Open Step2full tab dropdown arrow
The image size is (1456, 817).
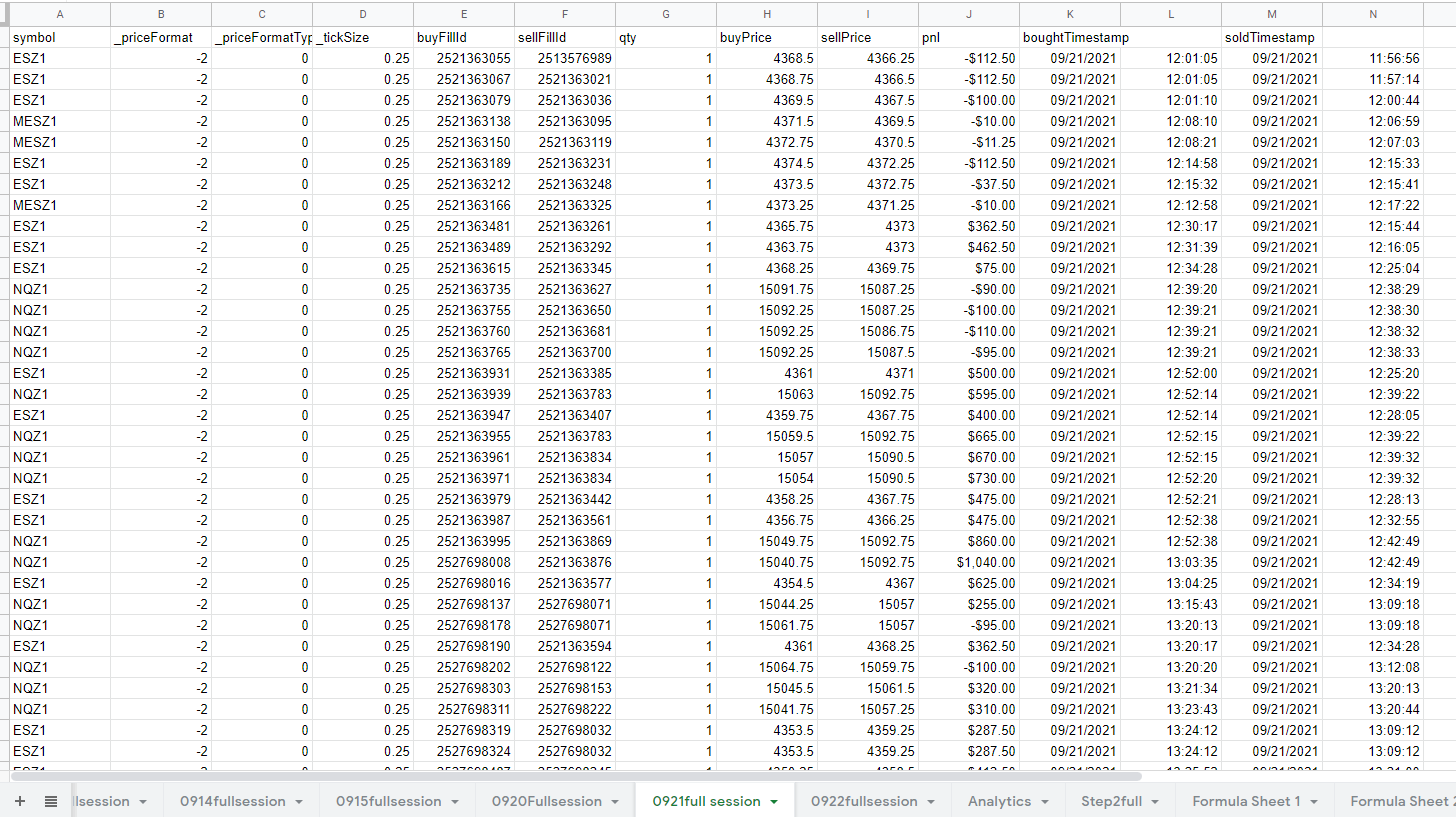(1155, 802)
